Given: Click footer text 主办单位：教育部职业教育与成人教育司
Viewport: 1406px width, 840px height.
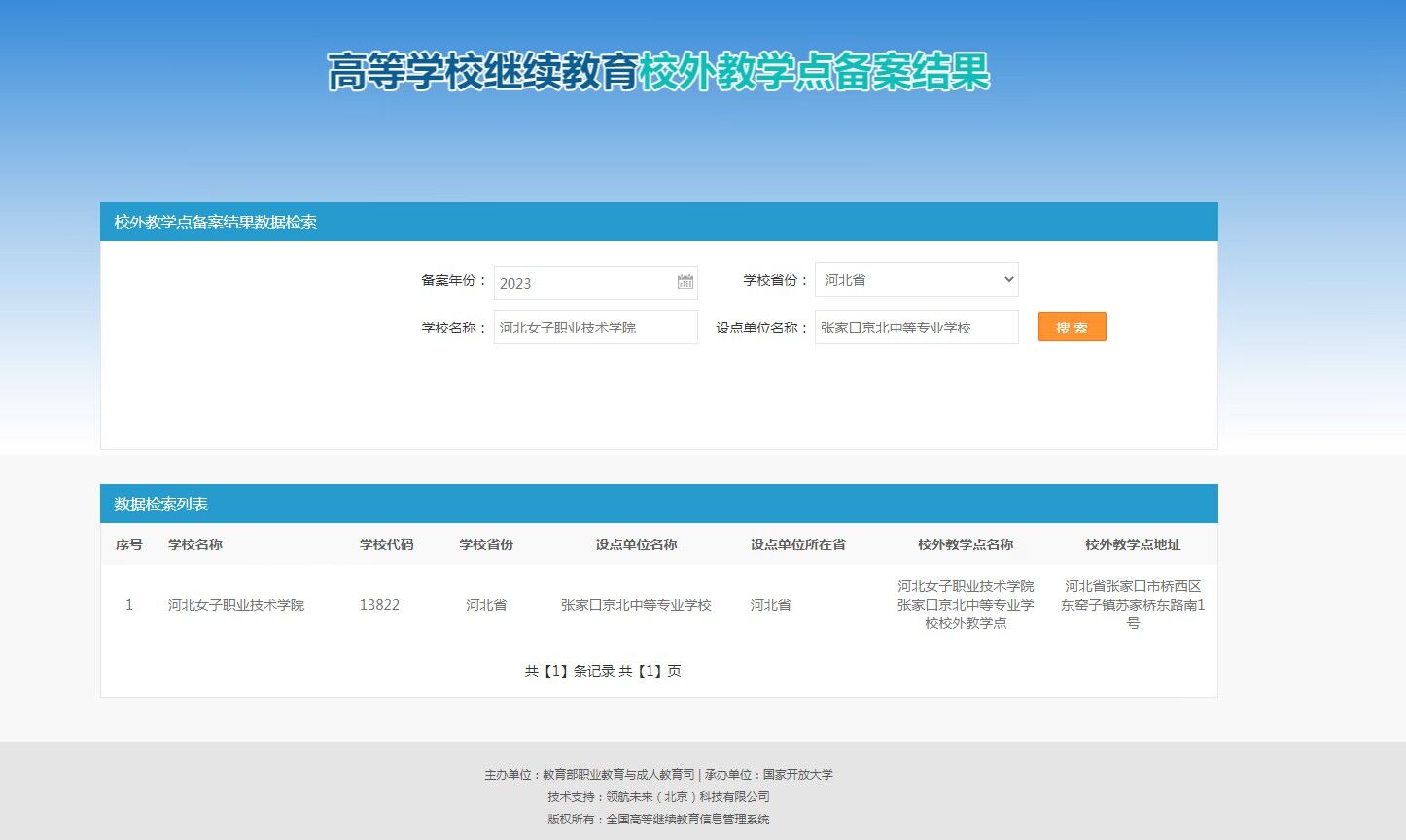Looking at the screenshot, I should point(589,775).
